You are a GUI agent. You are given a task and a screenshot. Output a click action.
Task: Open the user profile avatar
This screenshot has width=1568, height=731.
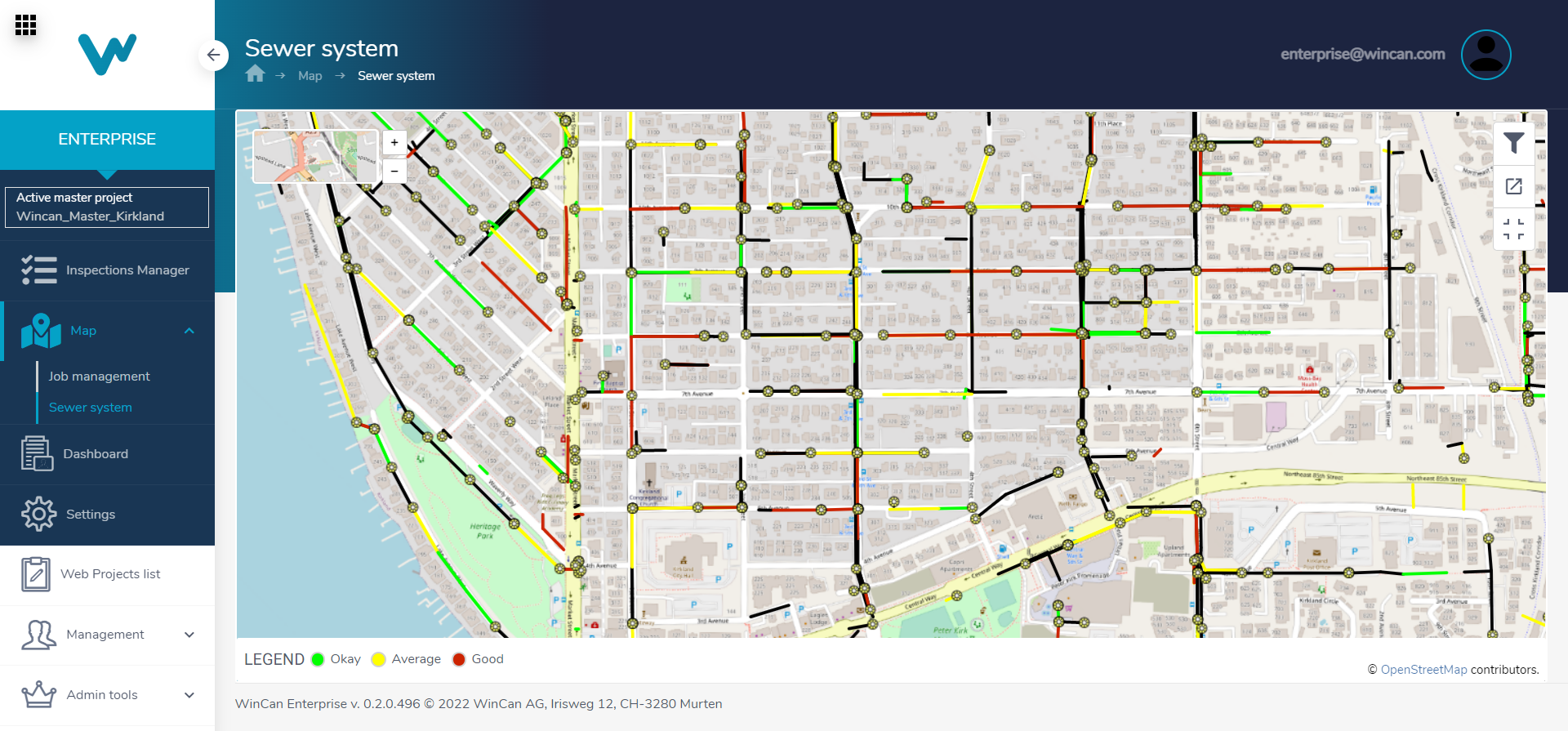[x=1486, y=55]
